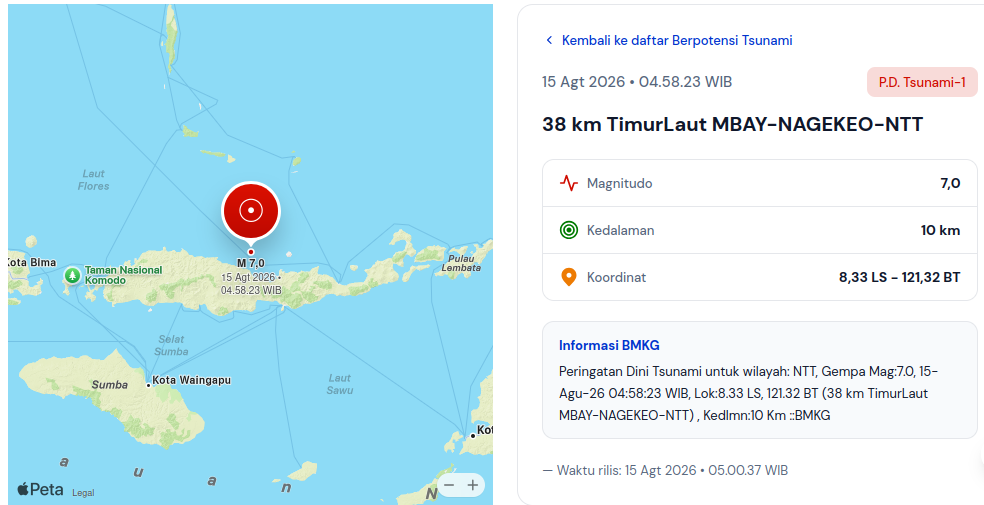Click the P.D. Tsunami-1 badge
Image resolution: width=984 pixels, height=505 pixels.
point(922,82)
